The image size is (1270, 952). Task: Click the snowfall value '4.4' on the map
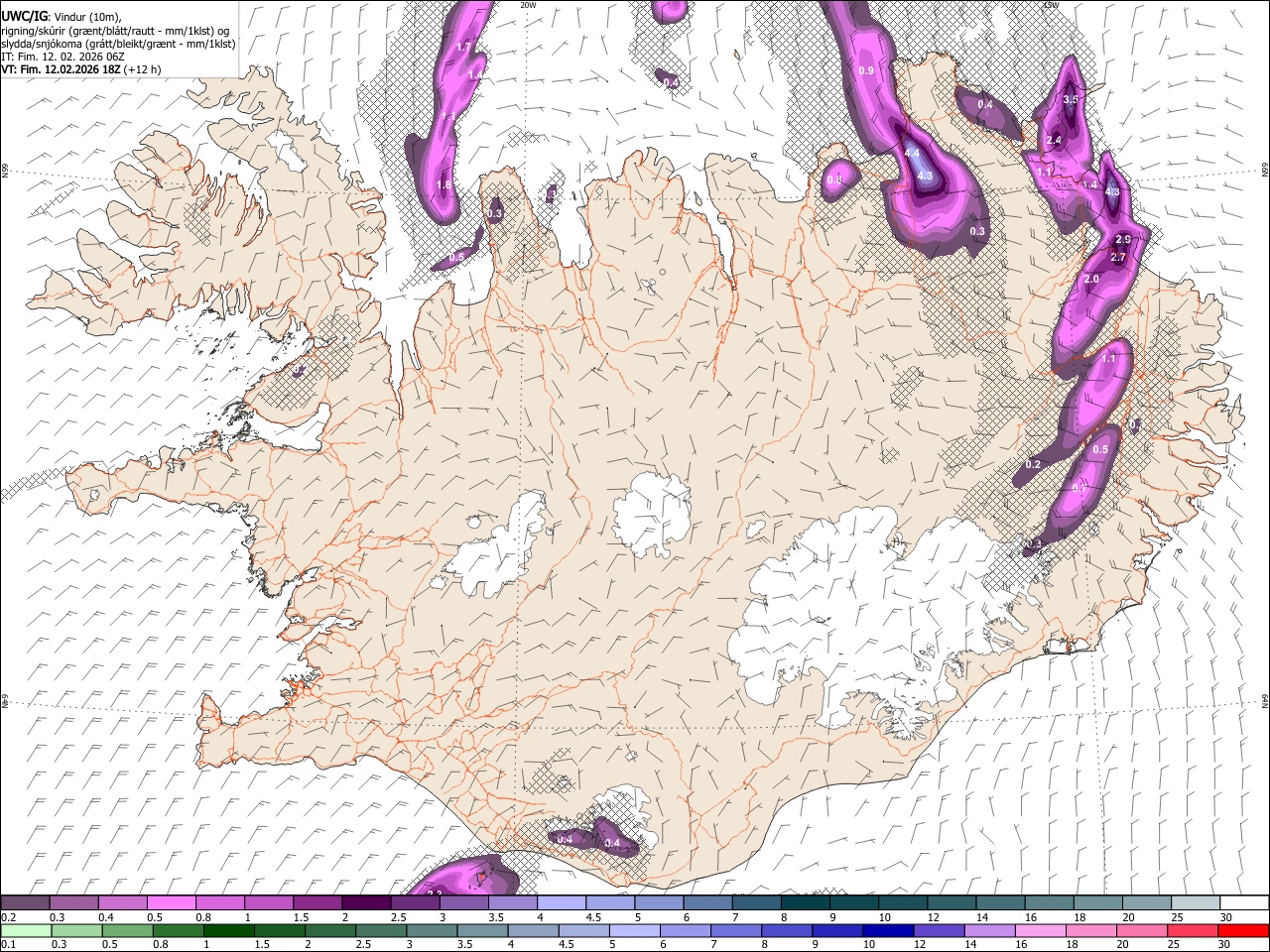point(912,153)
